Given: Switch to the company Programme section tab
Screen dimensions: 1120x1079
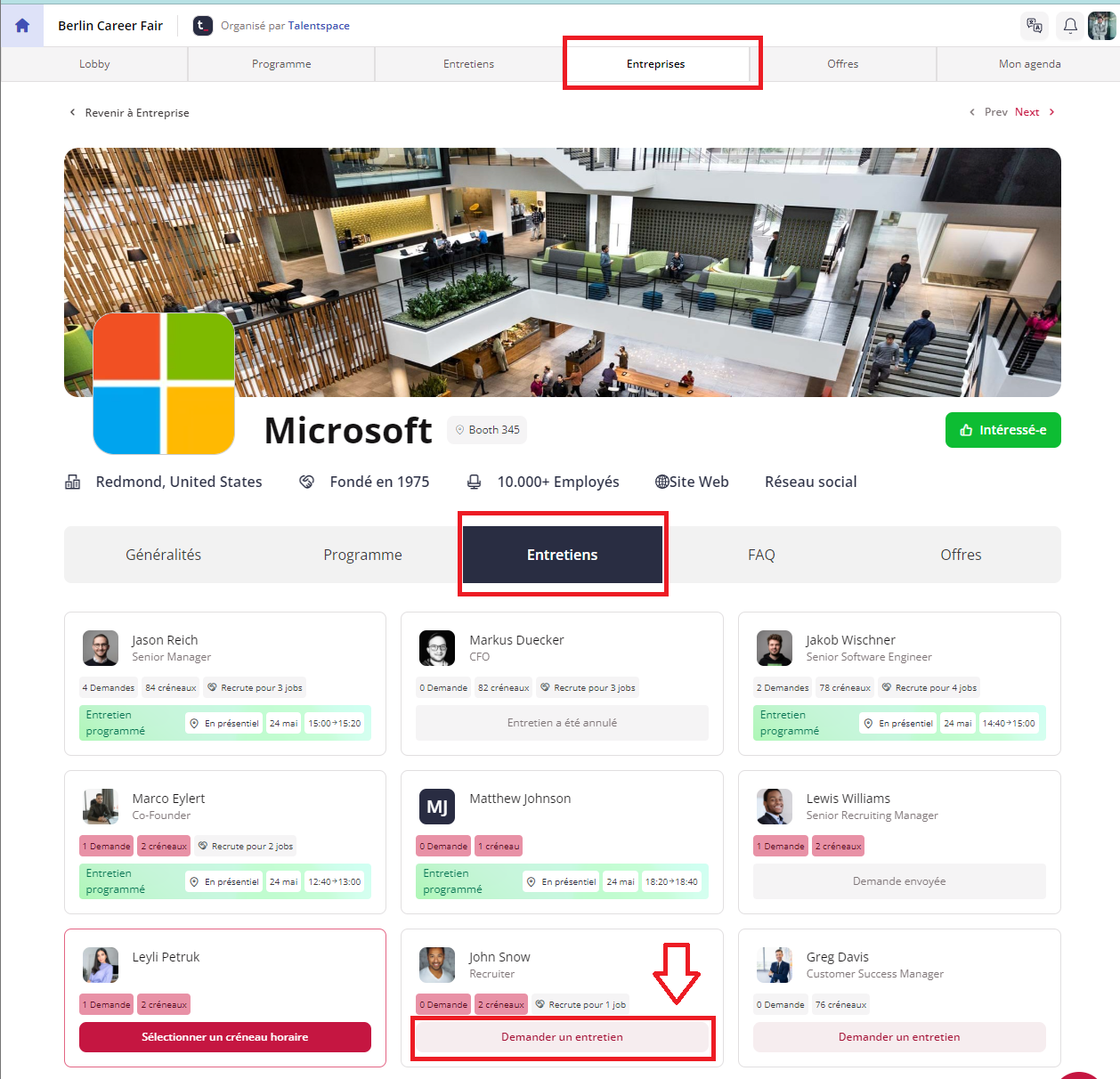Looking at the screenshot, I should 363,555.
